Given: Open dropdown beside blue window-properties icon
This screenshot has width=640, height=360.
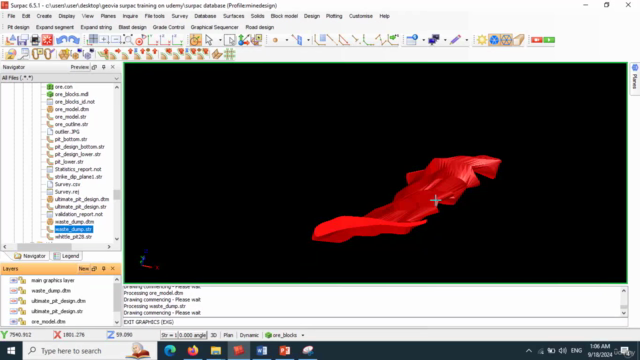Looking at the screenshot, I should click(423, 40).
